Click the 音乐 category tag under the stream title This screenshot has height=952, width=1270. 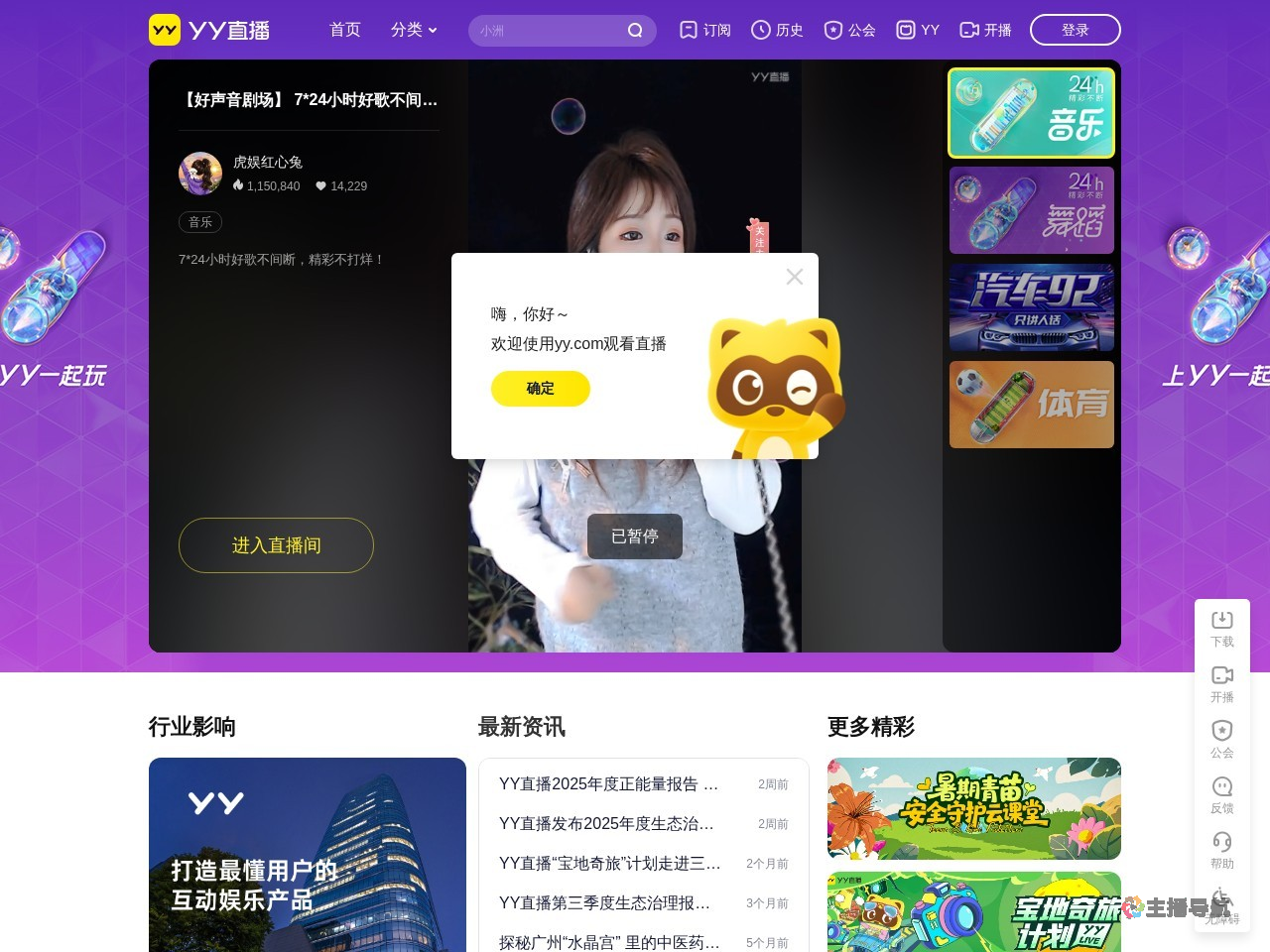point(200,222)
